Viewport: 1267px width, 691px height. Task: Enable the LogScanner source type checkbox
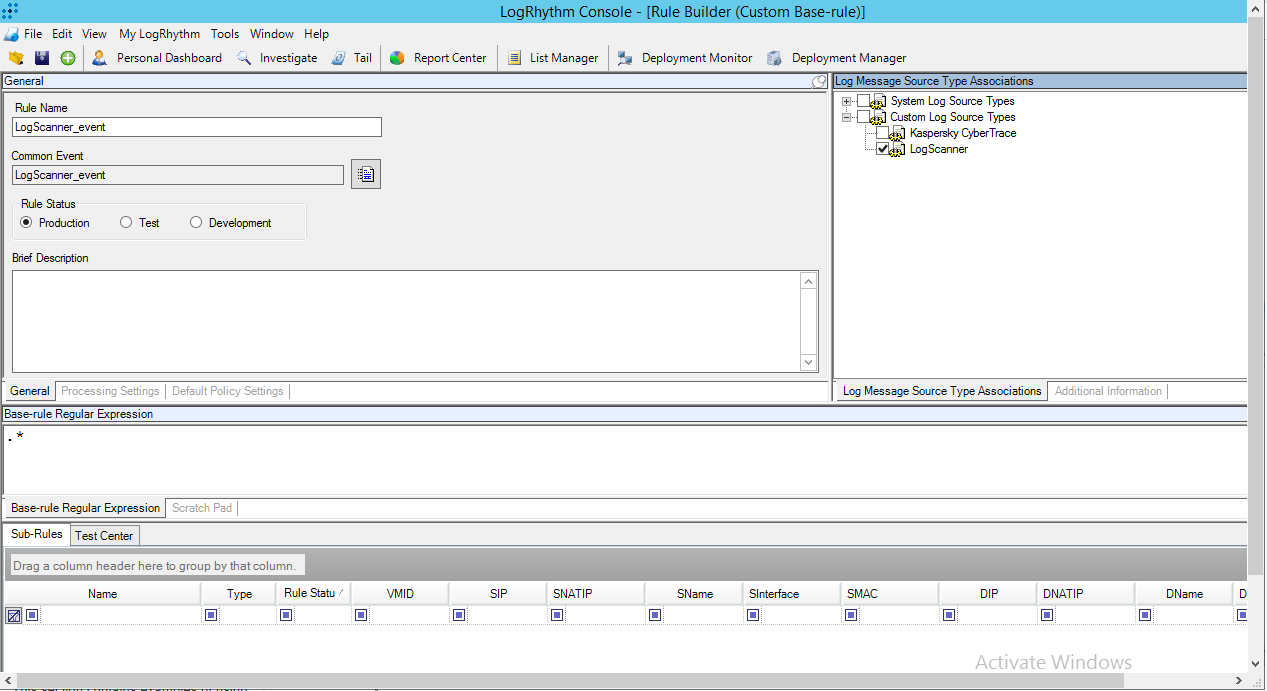click(884, 148)
